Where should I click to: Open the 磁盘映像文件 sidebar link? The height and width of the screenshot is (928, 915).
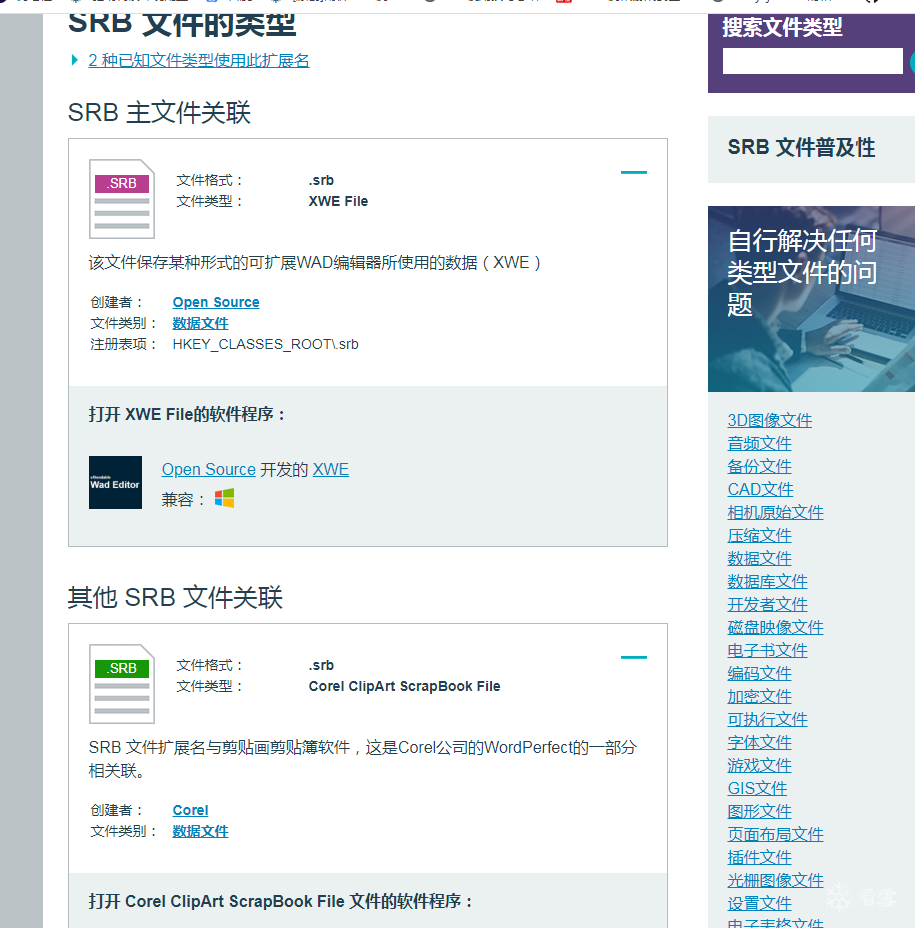pos(775,627)
